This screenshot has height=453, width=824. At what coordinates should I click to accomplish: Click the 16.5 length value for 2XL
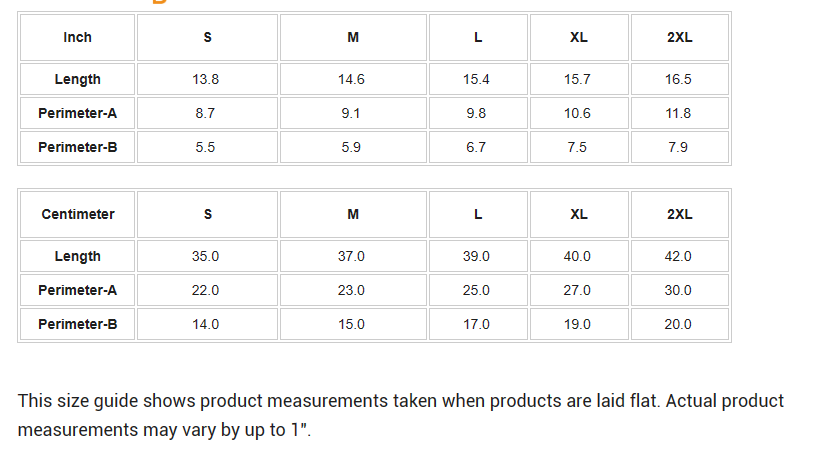click(678, 79)
